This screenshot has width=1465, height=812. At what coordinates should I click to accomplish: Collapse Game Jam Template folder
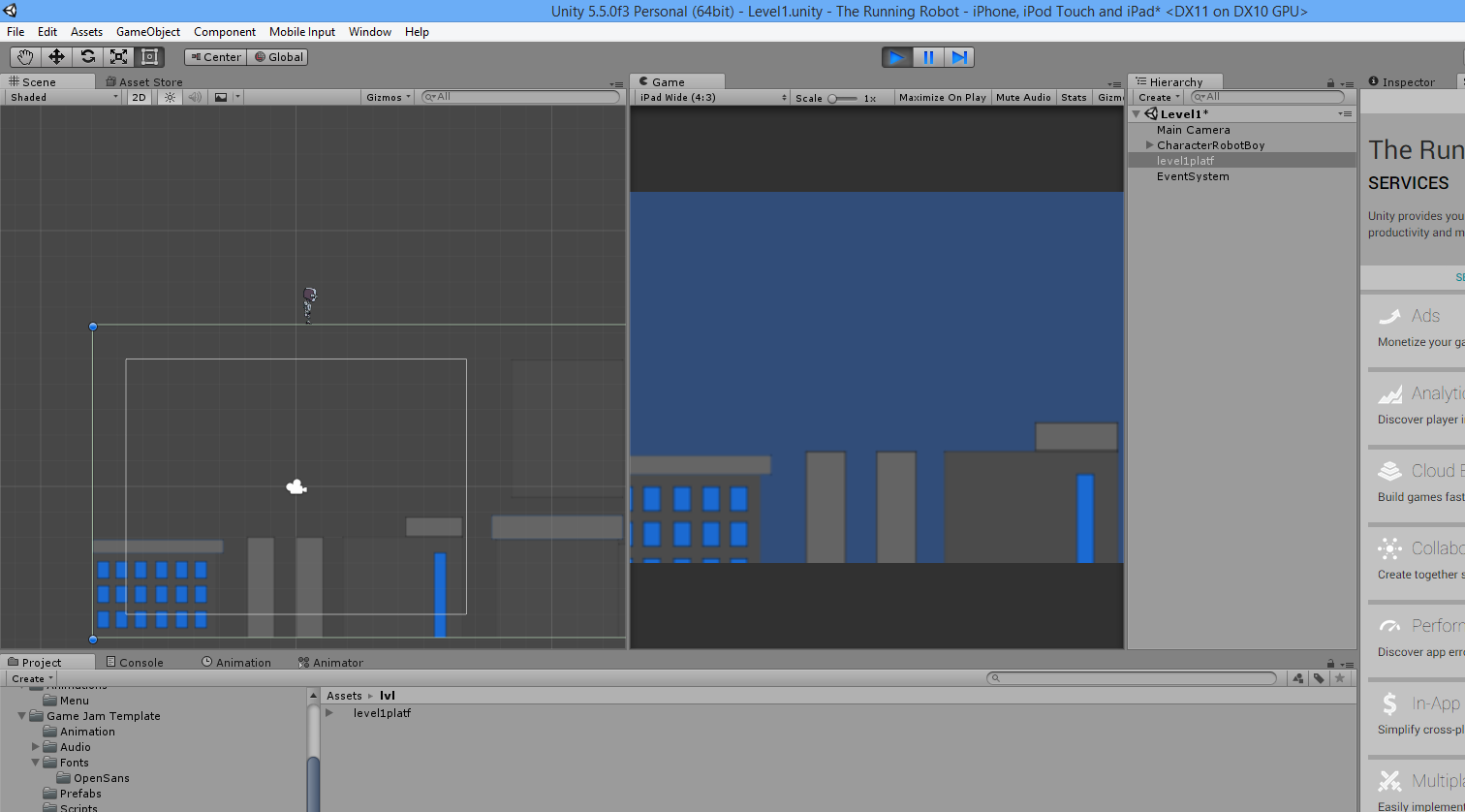[x=22, y=716]
